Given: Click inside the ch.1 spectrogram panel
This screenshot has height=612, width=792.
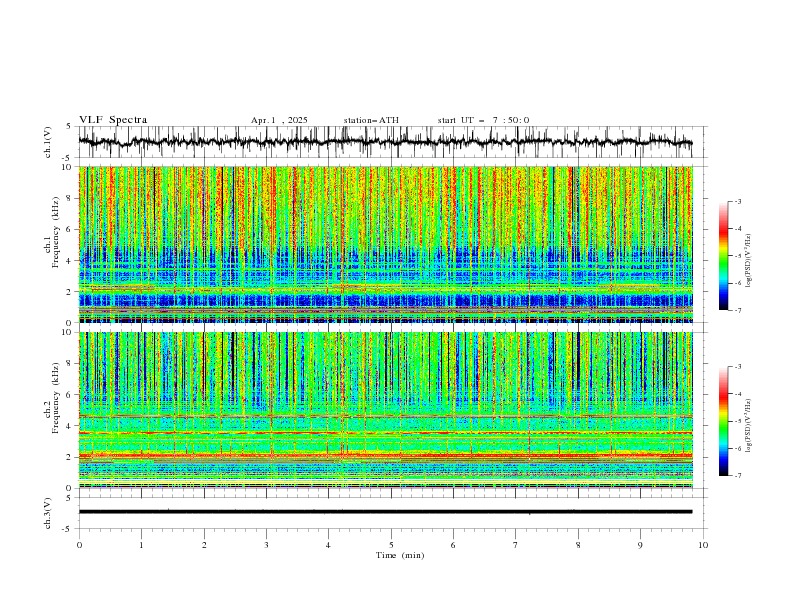Looking at the screenshot, I should pyautogui.click(x=385, y=244).
